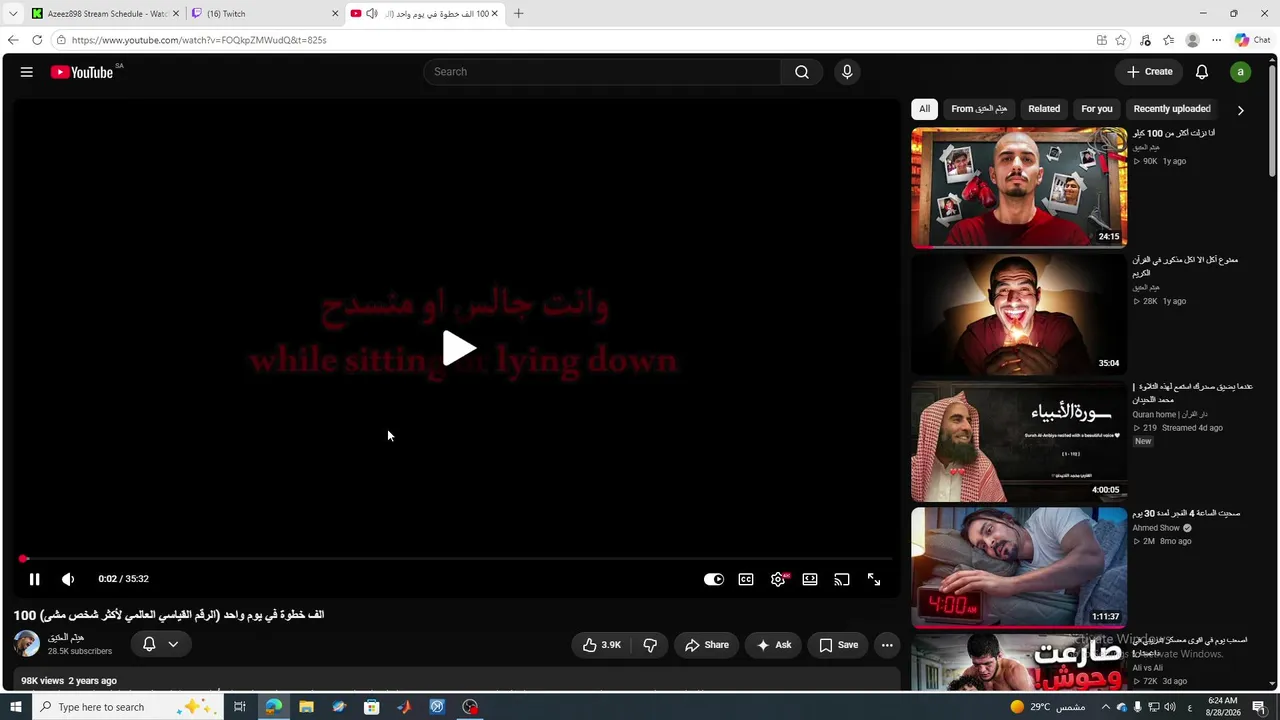Open the Quran home channel link
Image resolution: width=1280 pixels, height=720 pixels.
tap(1170, 414)
